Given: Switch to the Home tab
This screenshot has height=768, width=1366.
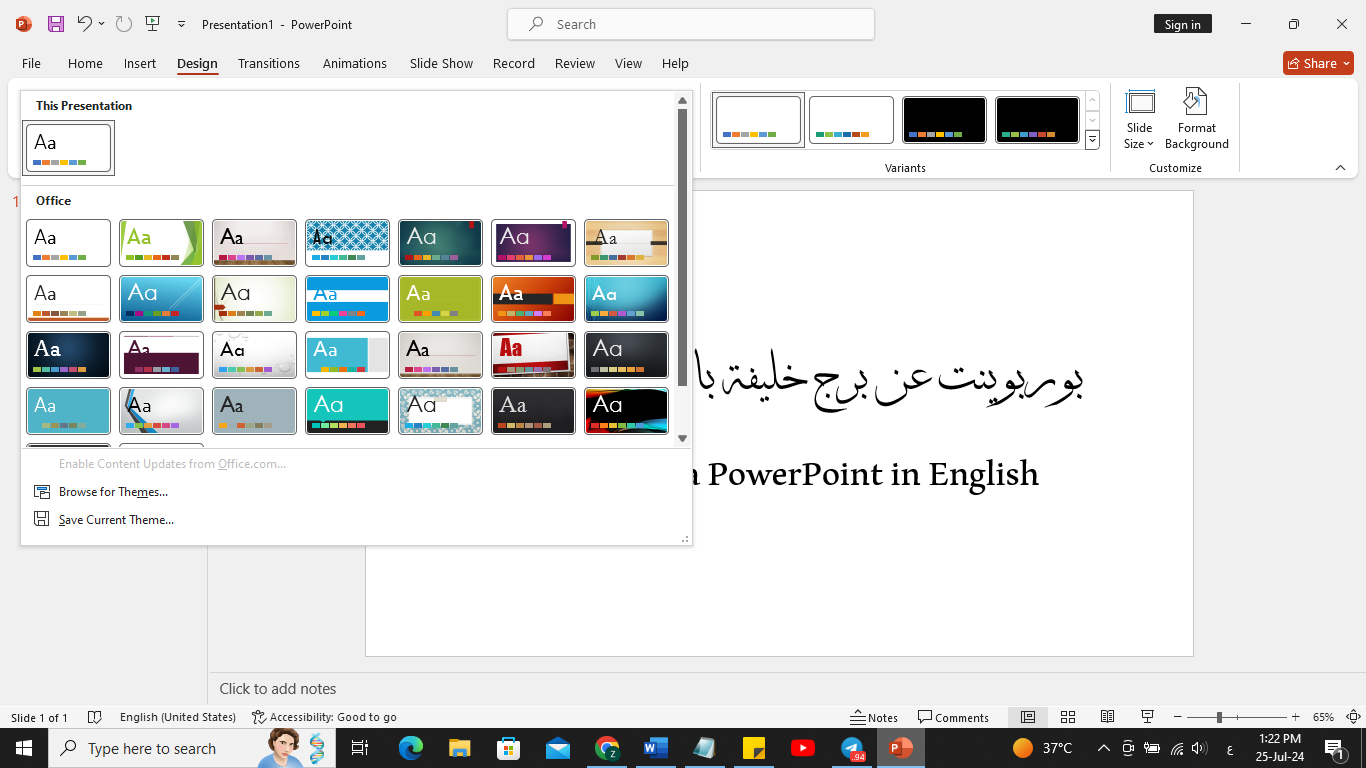Looking at the screenshot, I should click(x=85, y=63).
